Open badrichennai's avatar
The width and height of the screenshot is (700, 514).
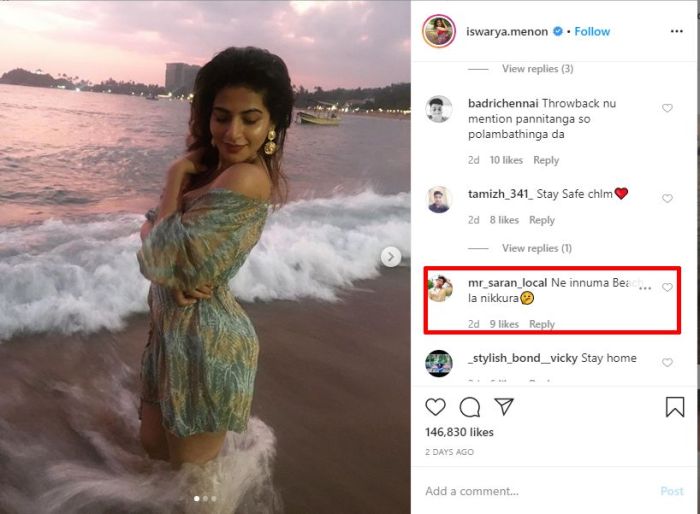[x=439, y=109]
